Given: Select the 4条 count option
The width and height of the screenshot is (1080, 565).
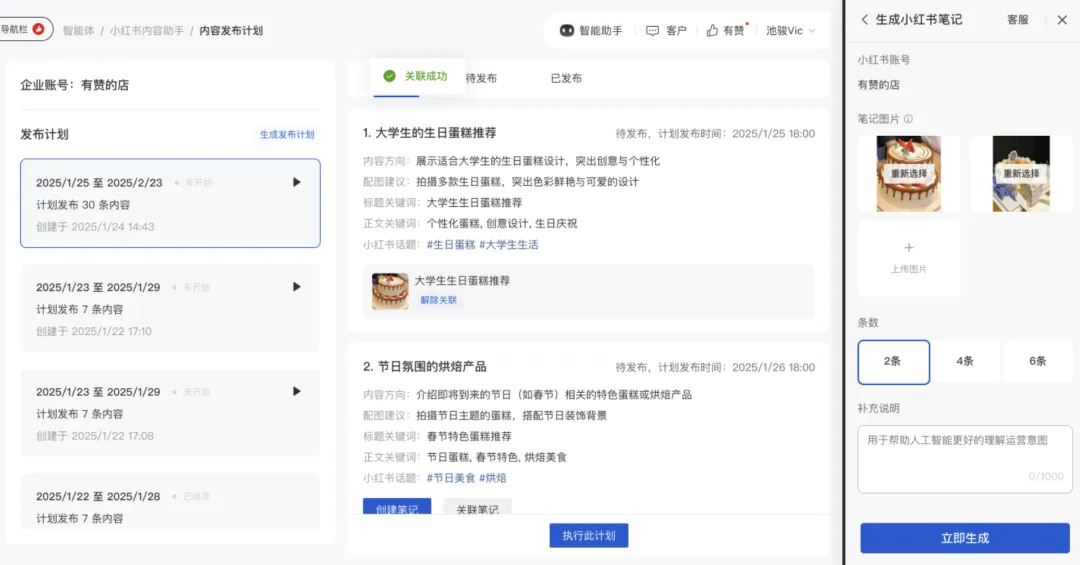Looking at the screenshot, I should (x=965, y=361).
